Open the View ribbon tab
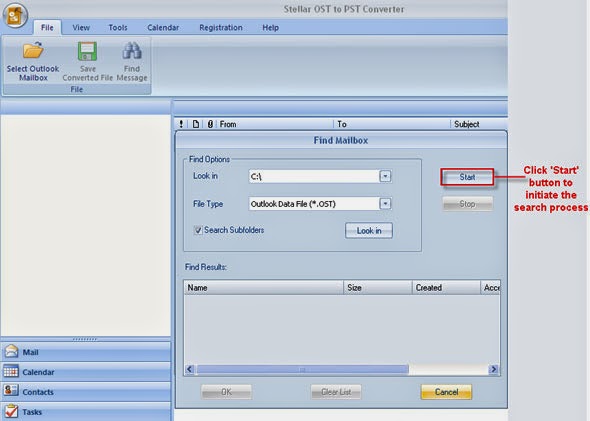 pyautogui.click(x=81, y=27)
